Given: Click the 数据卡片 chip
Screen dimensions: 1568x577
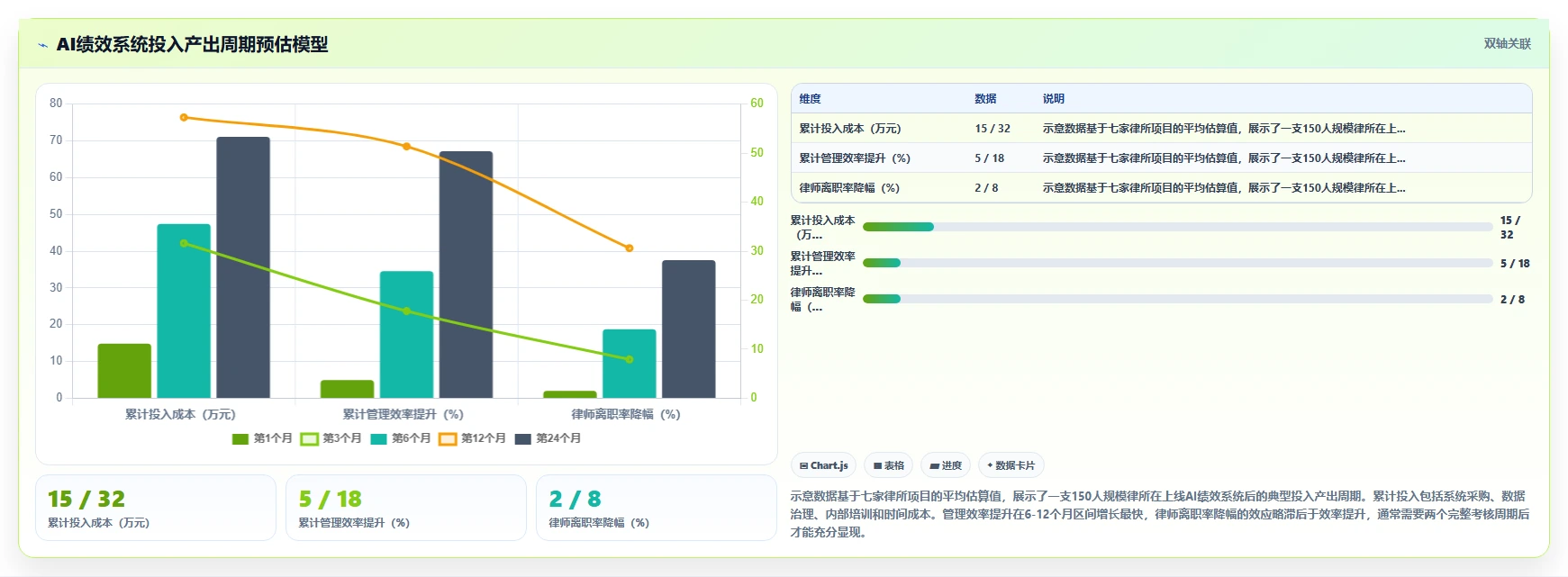Looking at the screenshot, I should coord(1011,465).
